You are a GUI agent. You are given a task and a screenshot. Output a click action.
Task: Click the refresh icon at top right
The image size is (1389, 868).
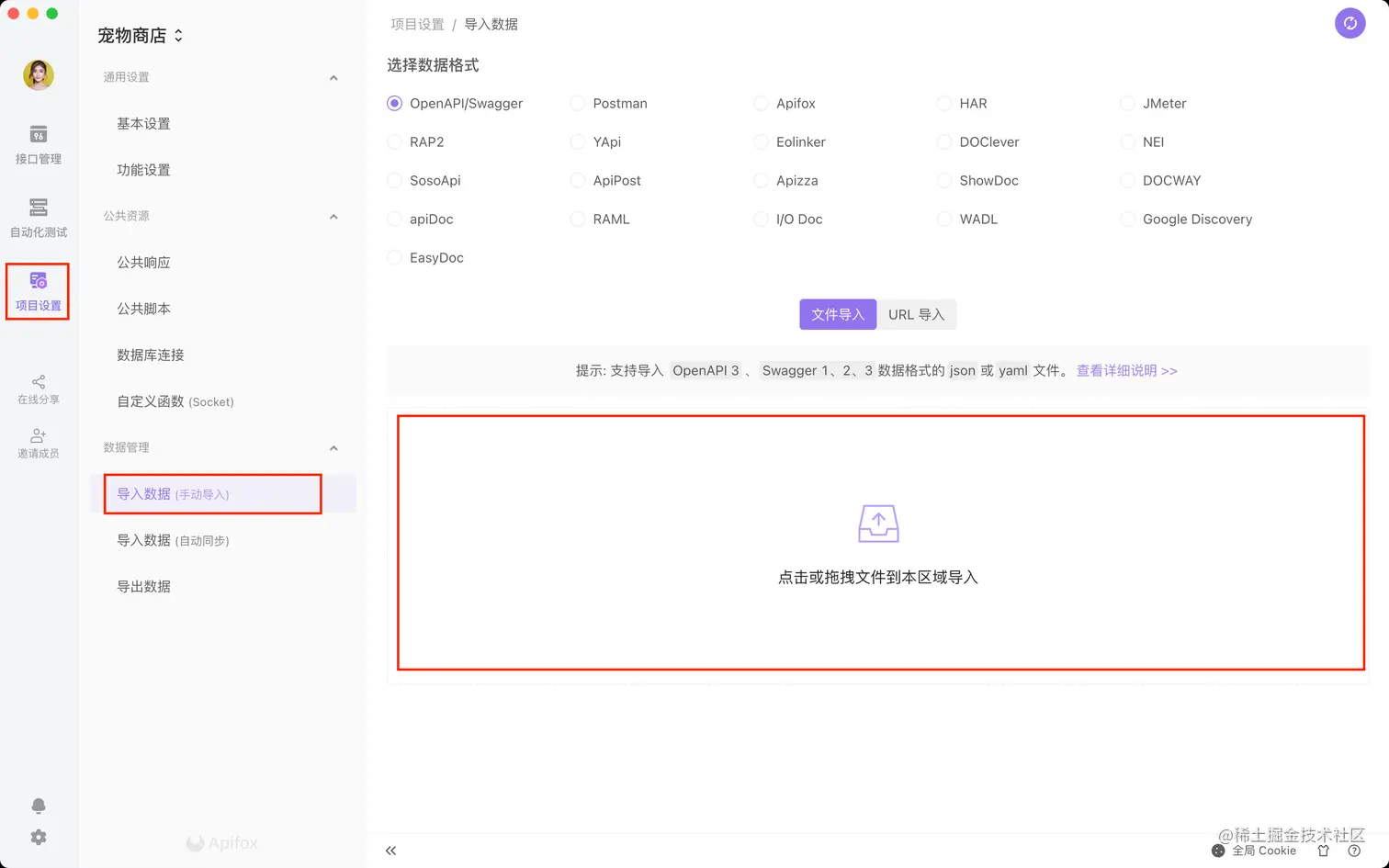[x=1349, y=23]
